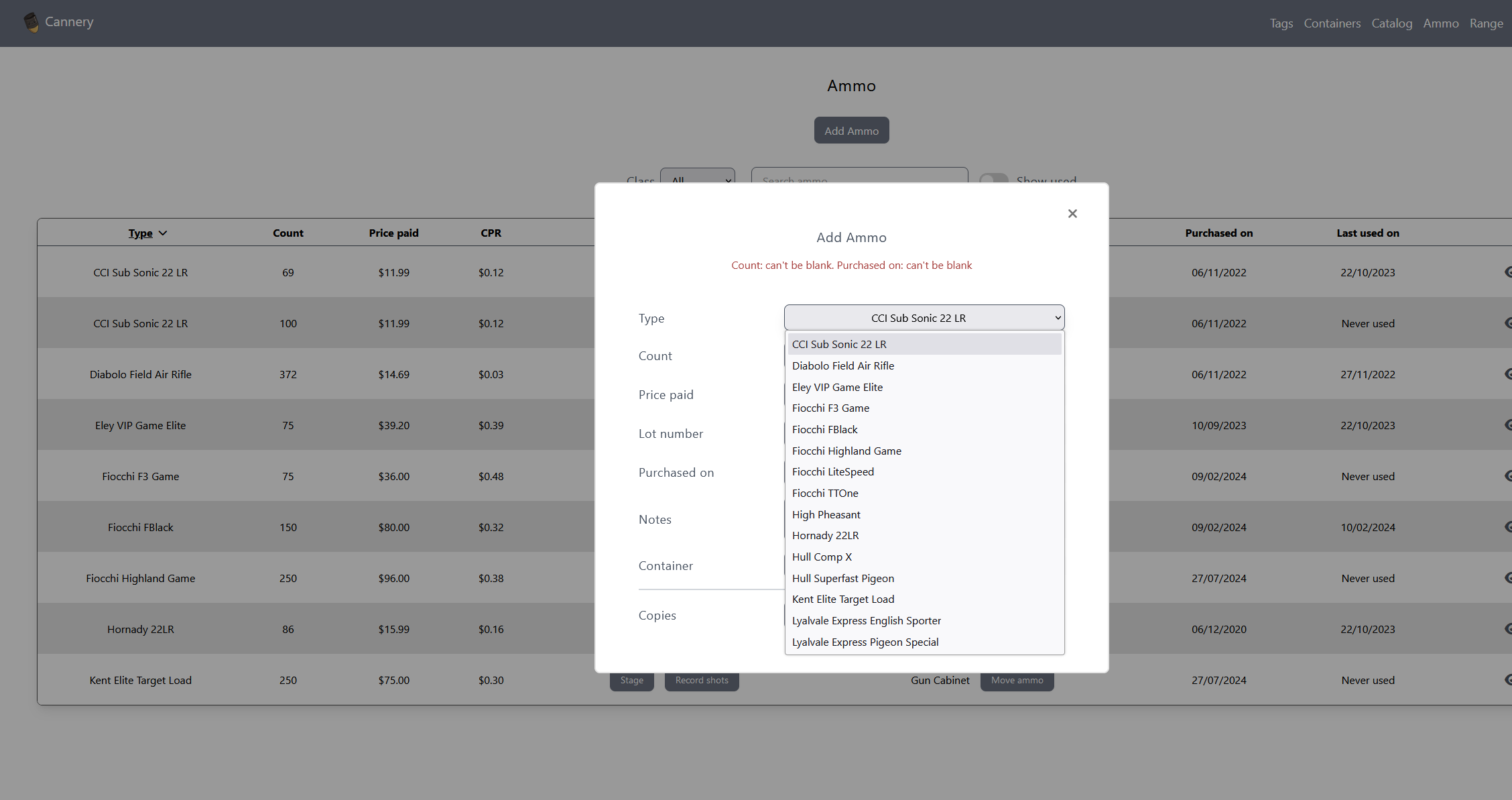Click the Cannery logo icon
The width and height of the screenshot is (1512, 800).
click(x=31, y=22)
